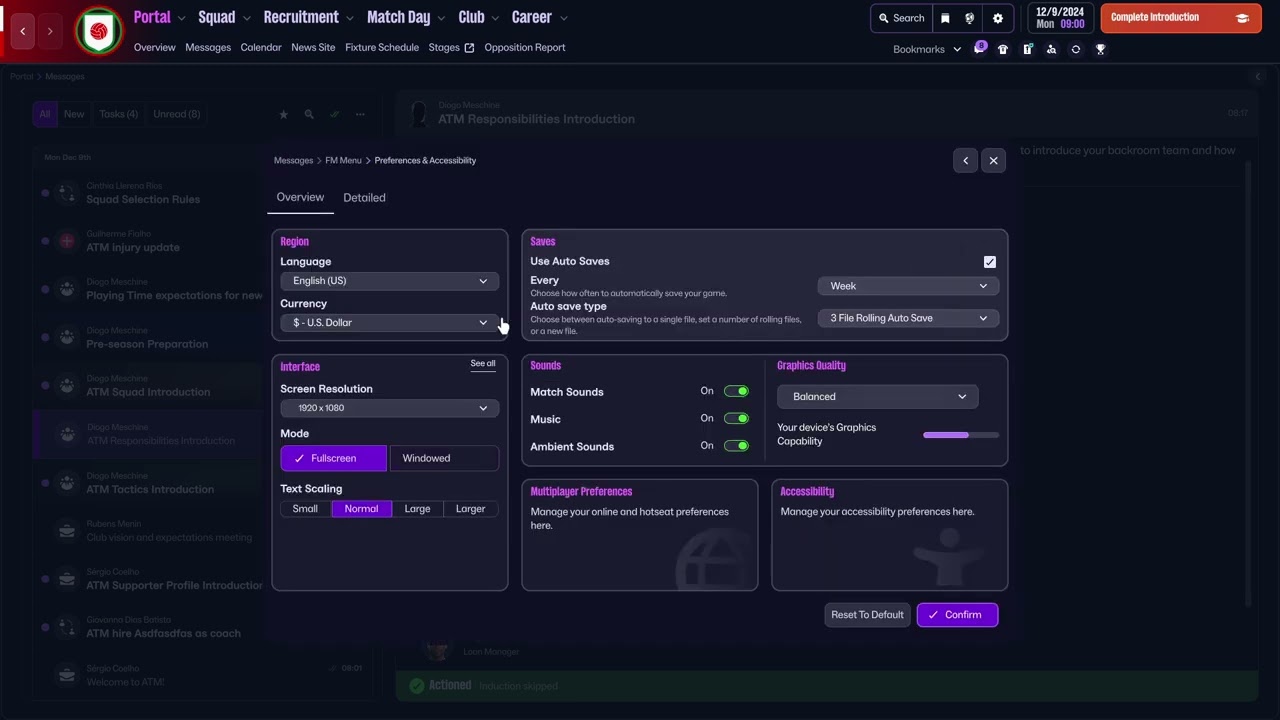The width and height of the screenshot is (1280, 720).
Task: Click the Confirm button
Action: click(957, 615)
